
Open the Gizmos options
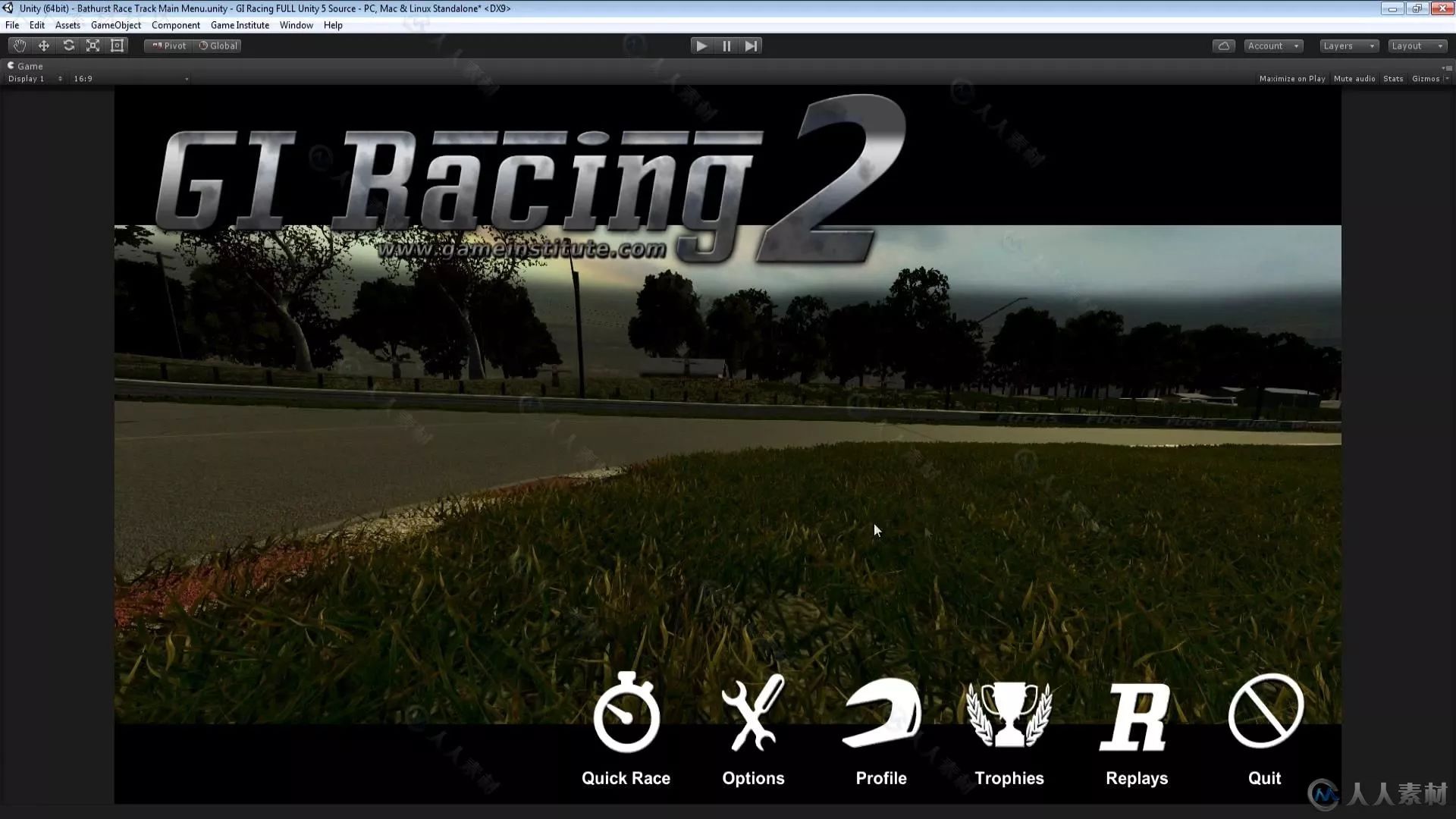(1425, 79)
